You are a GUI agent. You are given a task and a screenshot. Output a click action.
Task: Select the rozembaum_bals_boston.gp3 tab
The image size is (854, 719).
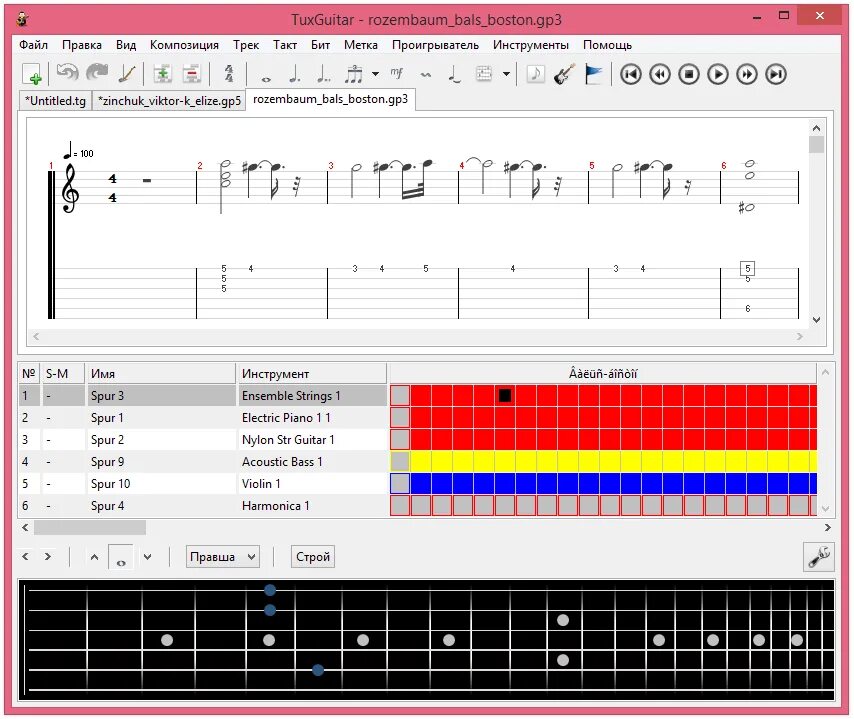click(x=330, y=99)
